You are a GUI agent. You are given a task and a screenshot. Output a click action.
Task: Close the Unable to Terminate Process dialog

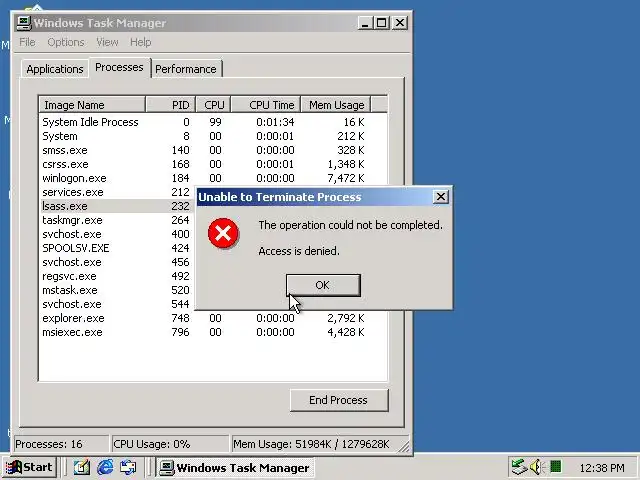pyautogui.click(x=441, y=197)
